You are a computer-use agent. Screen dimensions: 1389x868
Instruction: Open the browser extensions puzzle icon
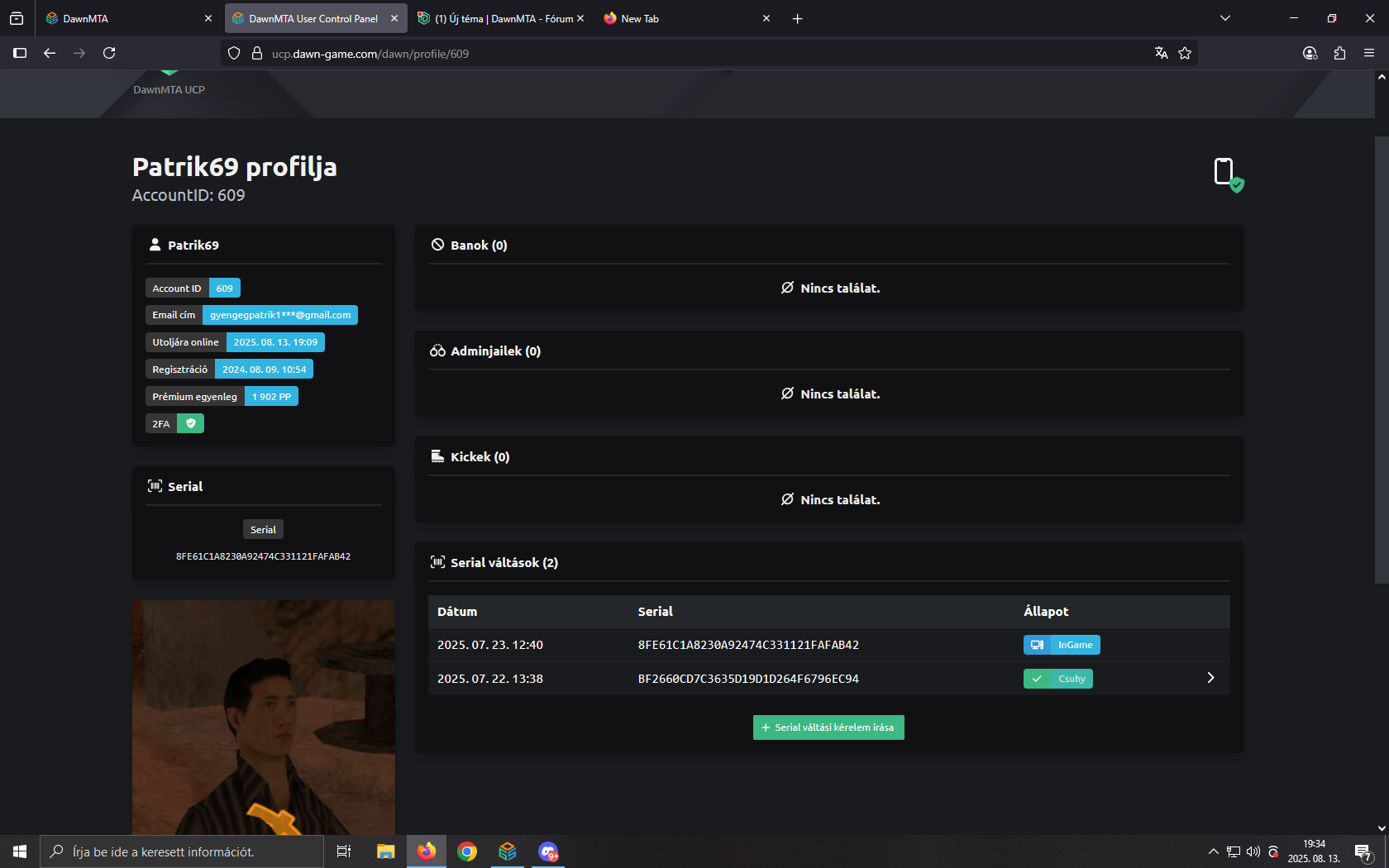pos(1339,53)
